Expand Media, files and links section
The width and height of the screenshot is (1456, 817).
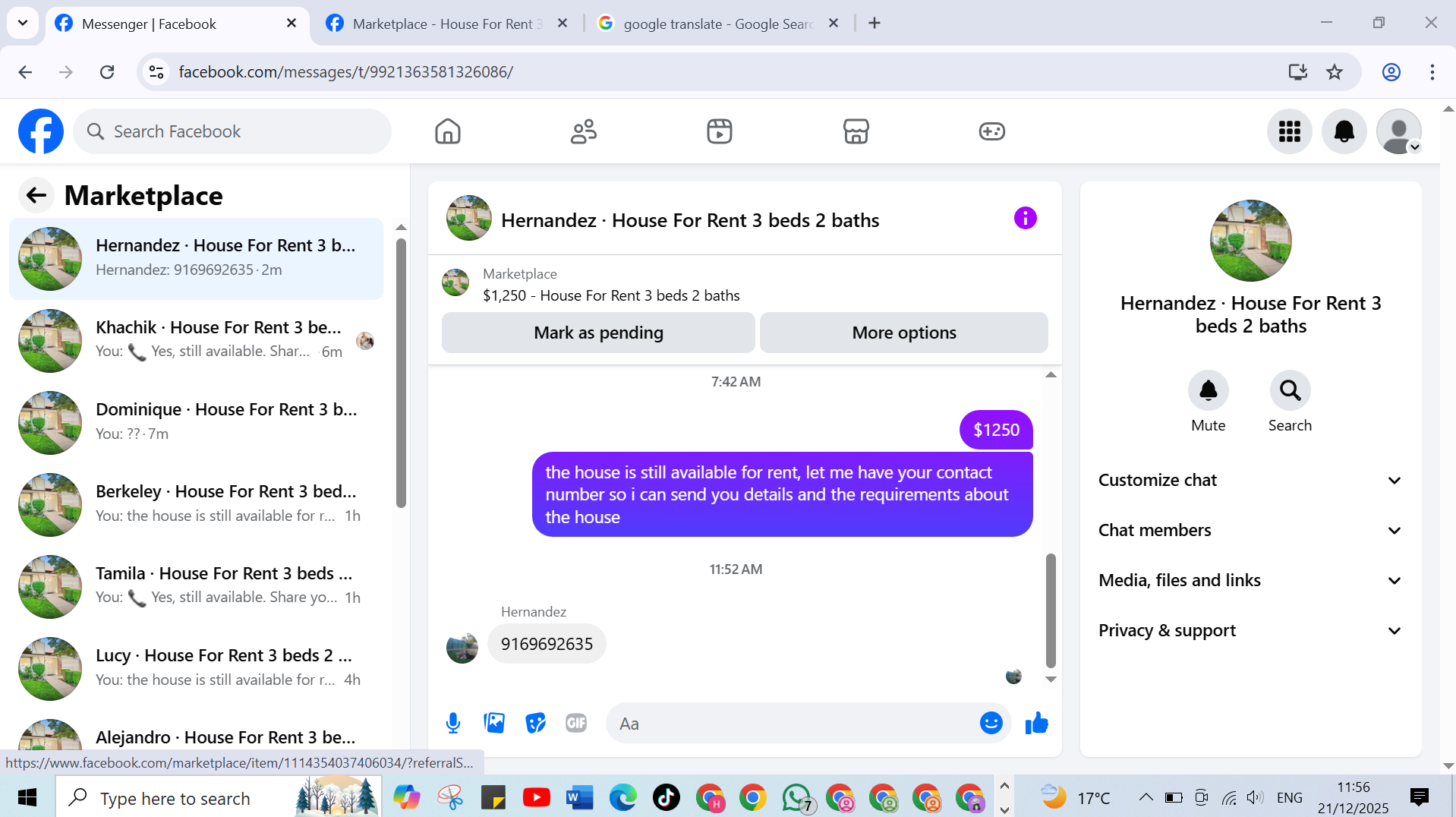[1250, 580]
